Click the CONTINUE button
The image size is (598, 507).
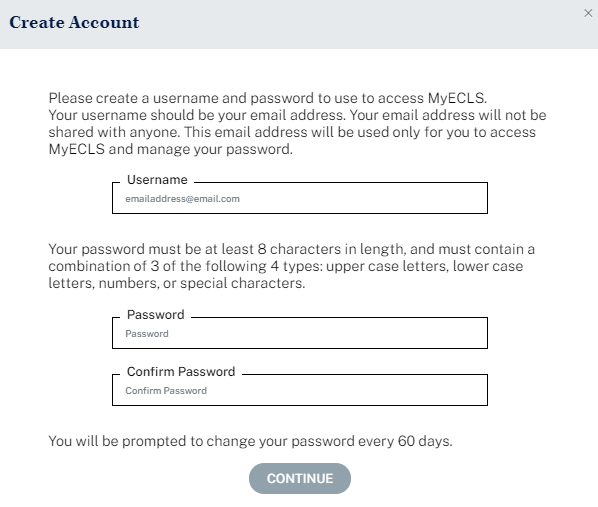pos(300,478)
